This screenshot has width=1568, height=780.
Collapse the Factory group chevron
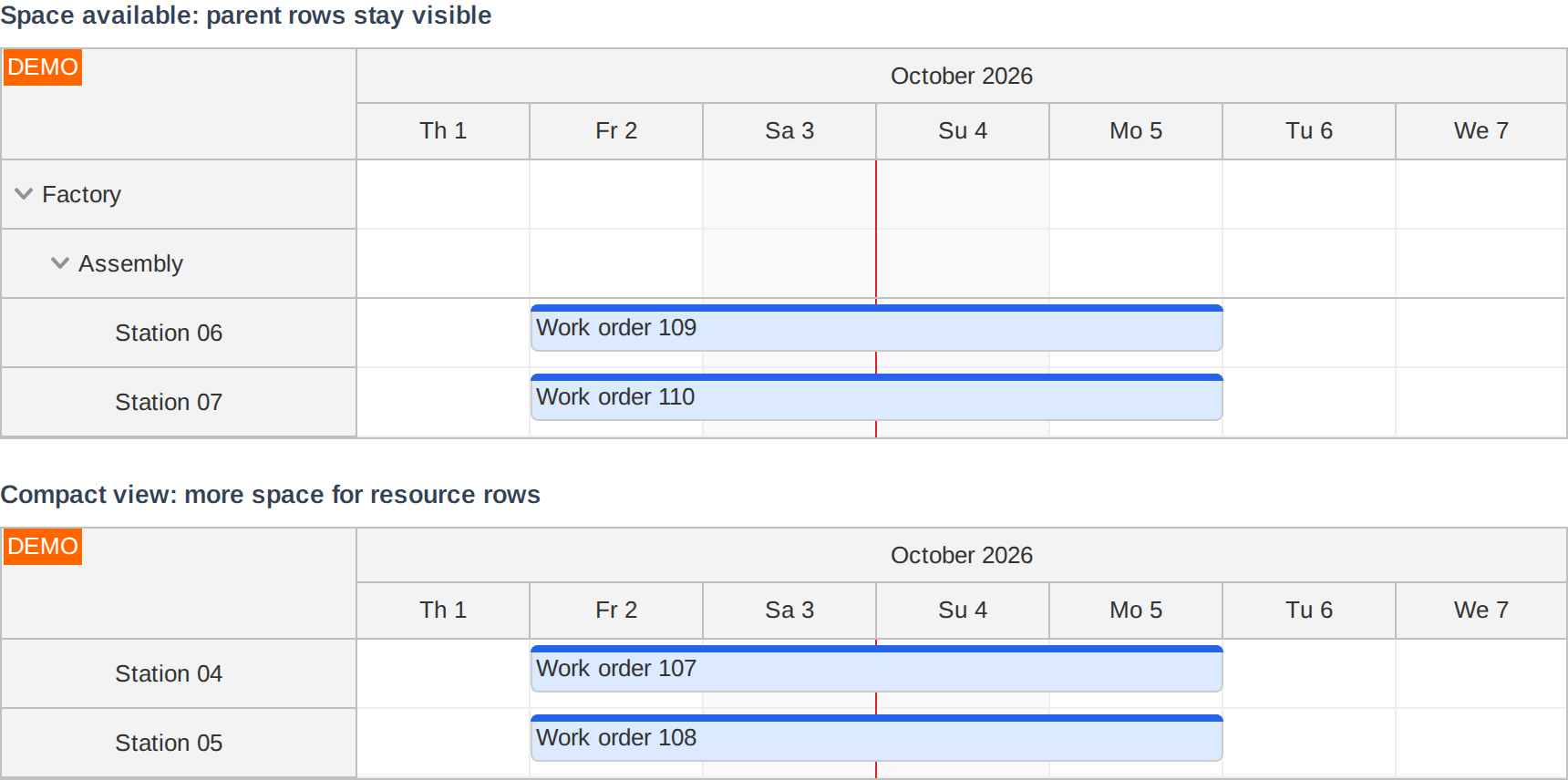coord(24,194)
